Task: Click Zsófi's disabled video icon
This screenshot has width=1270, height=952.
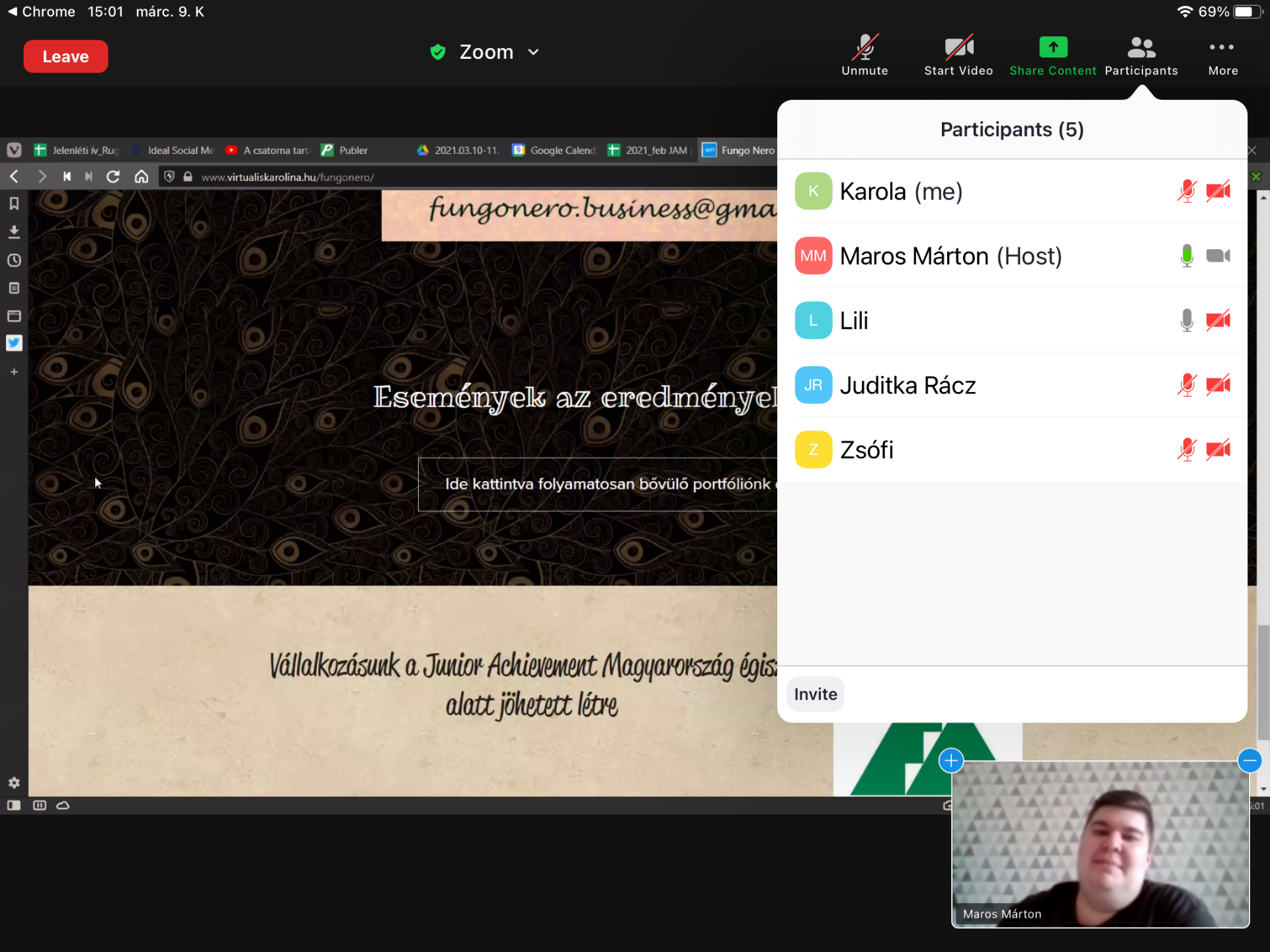Action: tap(1217, 450)
